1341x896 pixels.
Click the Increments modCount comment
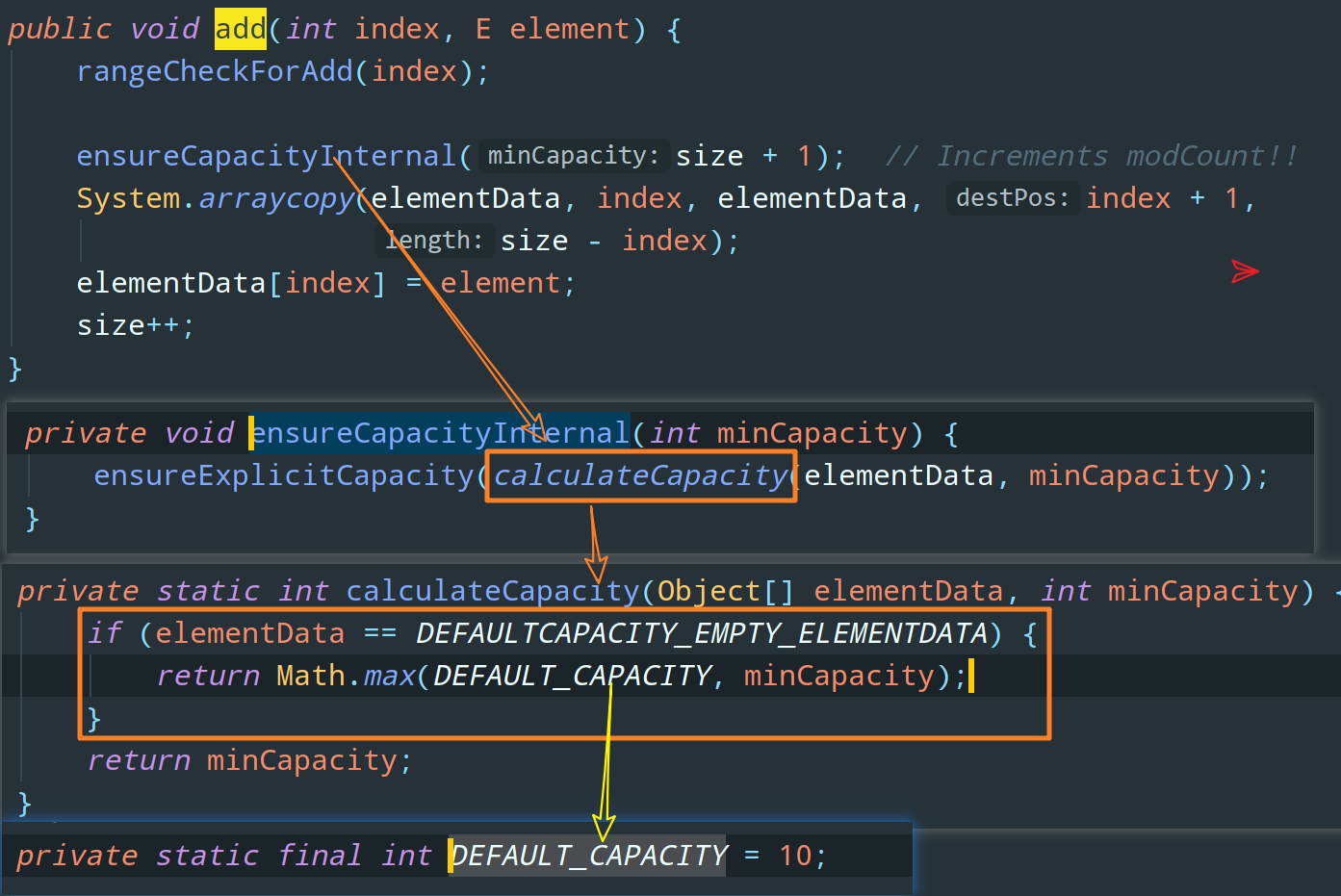(1092, 156)
